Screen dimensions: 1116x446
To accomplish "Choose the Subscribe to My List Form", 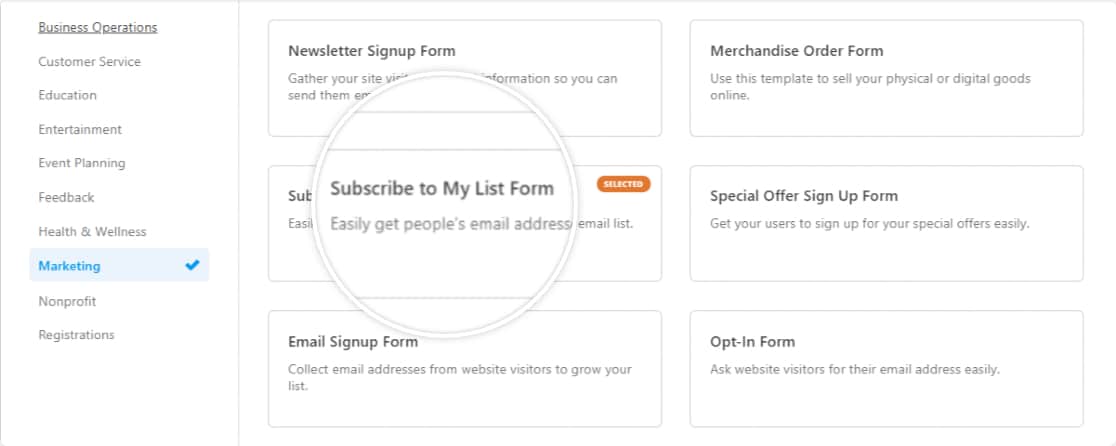I will tap(441, 188).
